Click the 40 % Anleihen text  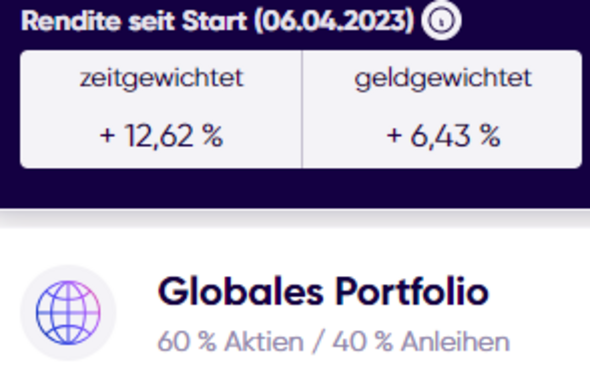coord(421,342)
